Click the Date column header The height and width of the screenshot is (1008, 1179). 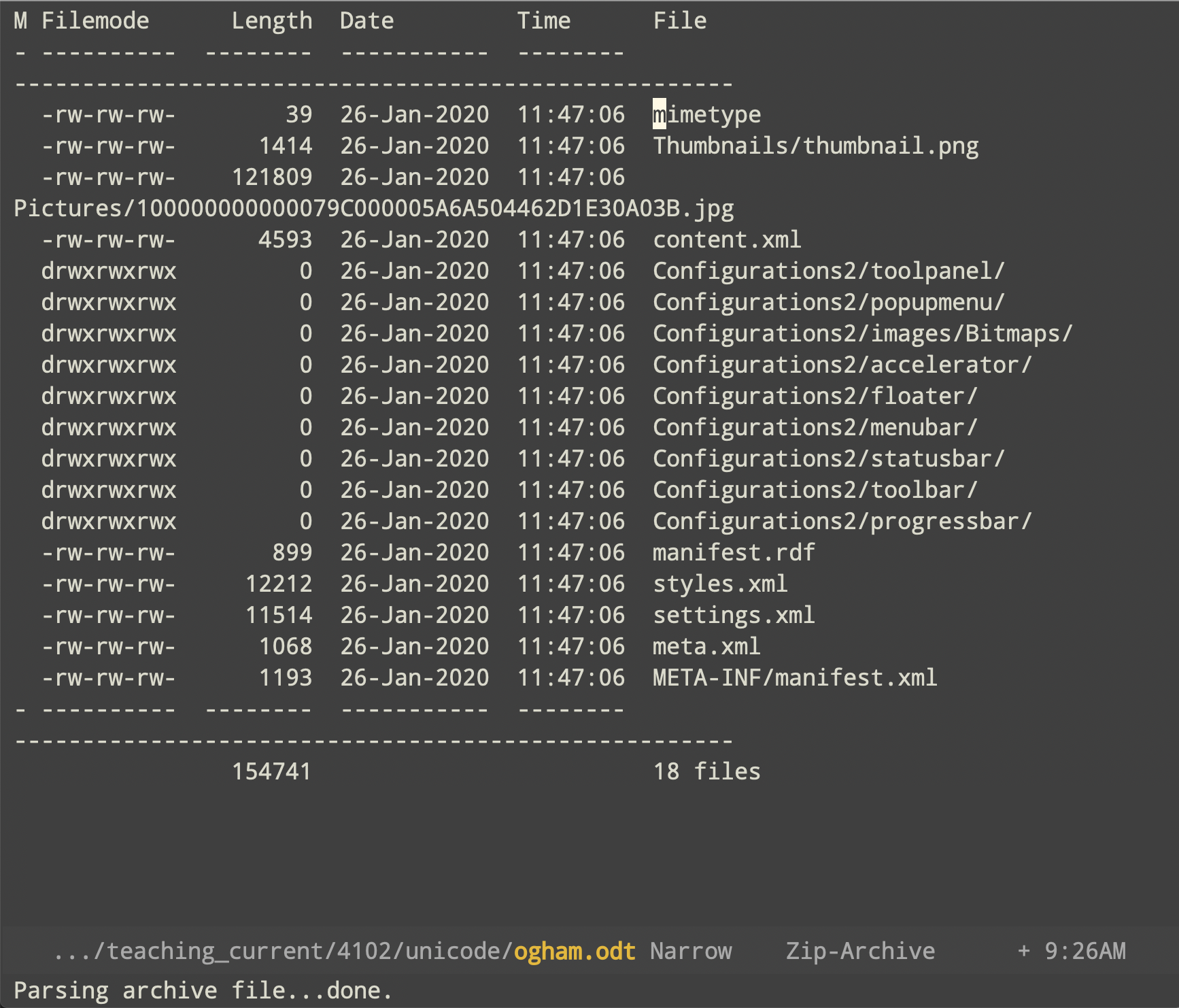tap(367, 20)
